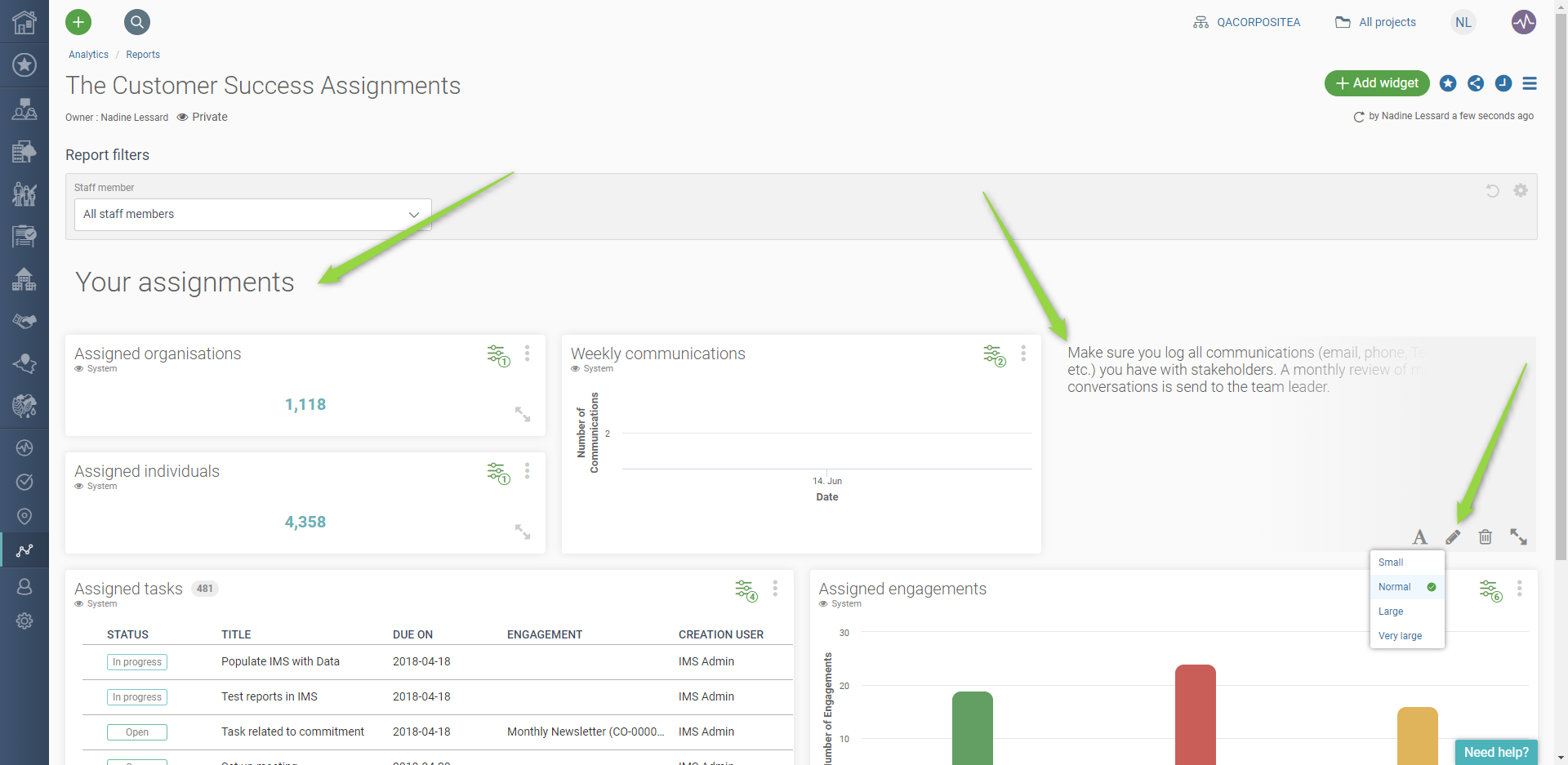The image size is (1568, 765).
Task: Open kebab menu on Assigned engagements
Action: coord(1520,588)
